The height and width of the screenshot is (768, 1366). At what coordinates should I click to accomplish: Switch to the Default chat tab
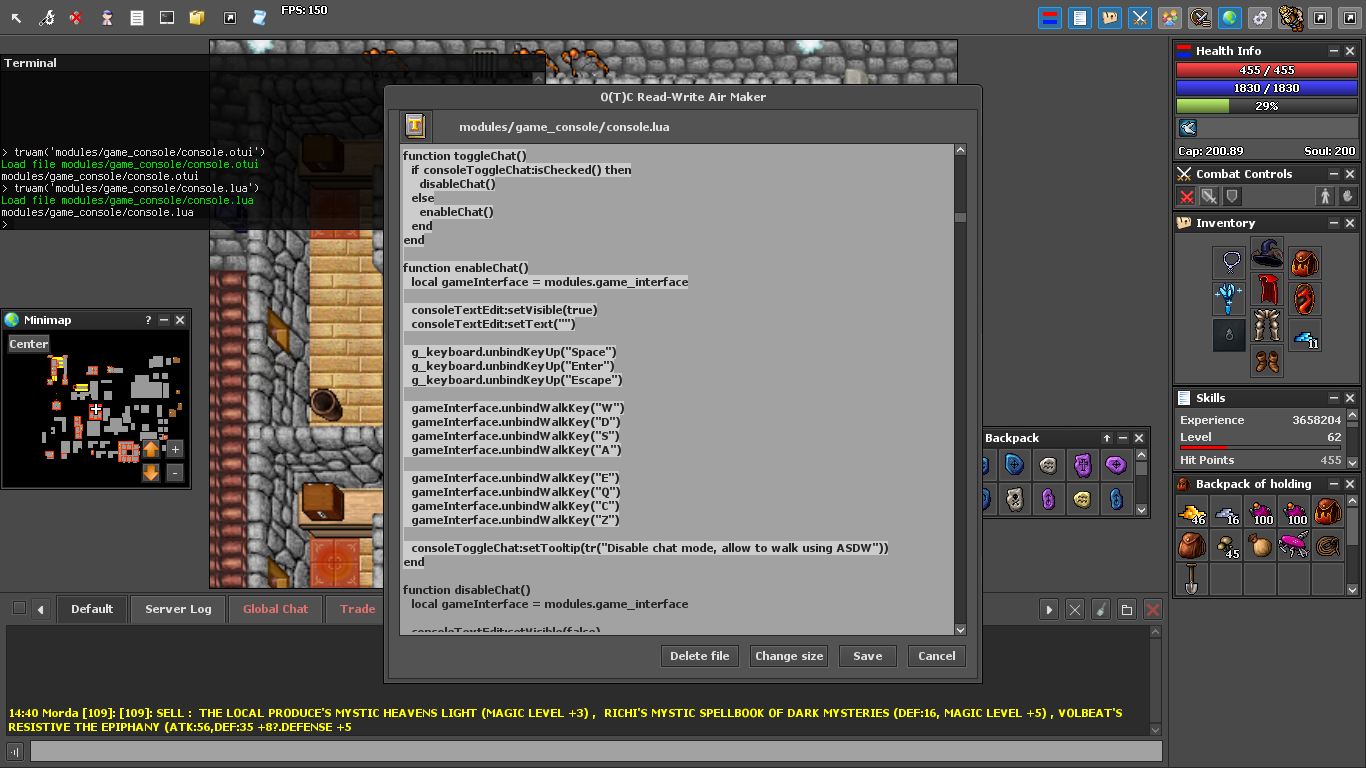[92, 609]
